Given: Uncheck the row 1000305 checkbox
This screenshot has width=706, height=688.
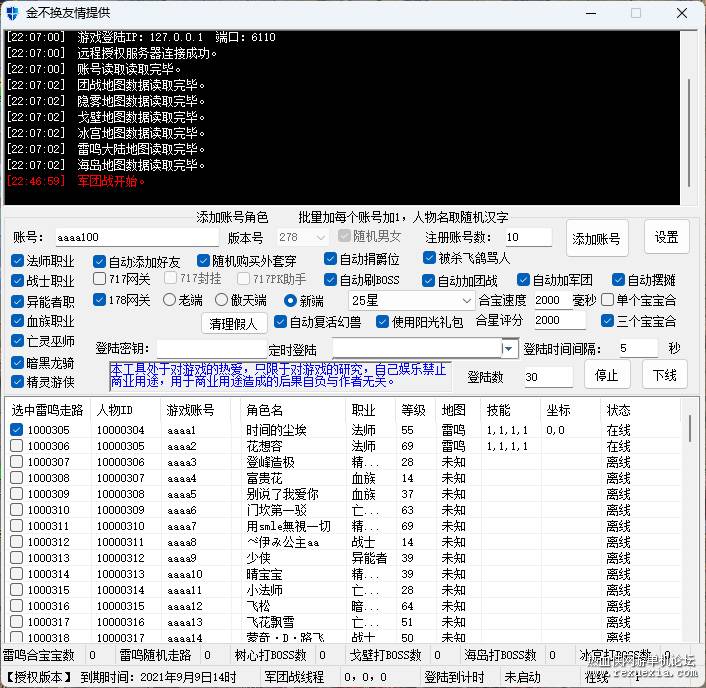Looking at the screenshot, I should tap(17, 430).
